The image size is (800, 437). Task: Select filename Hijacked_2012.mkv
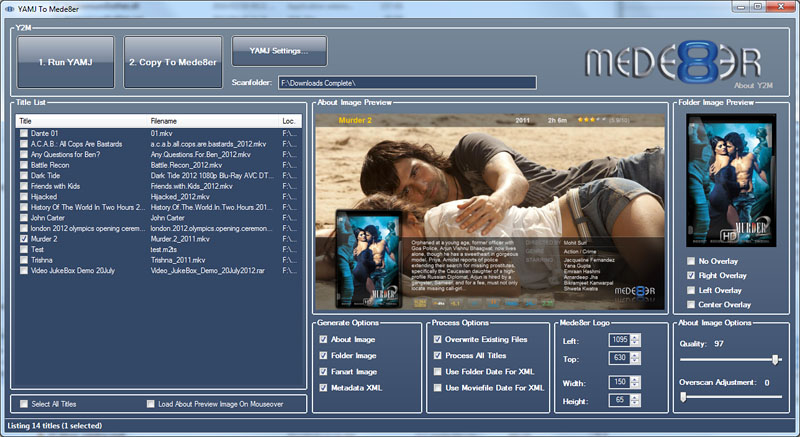tap(180, 197)
